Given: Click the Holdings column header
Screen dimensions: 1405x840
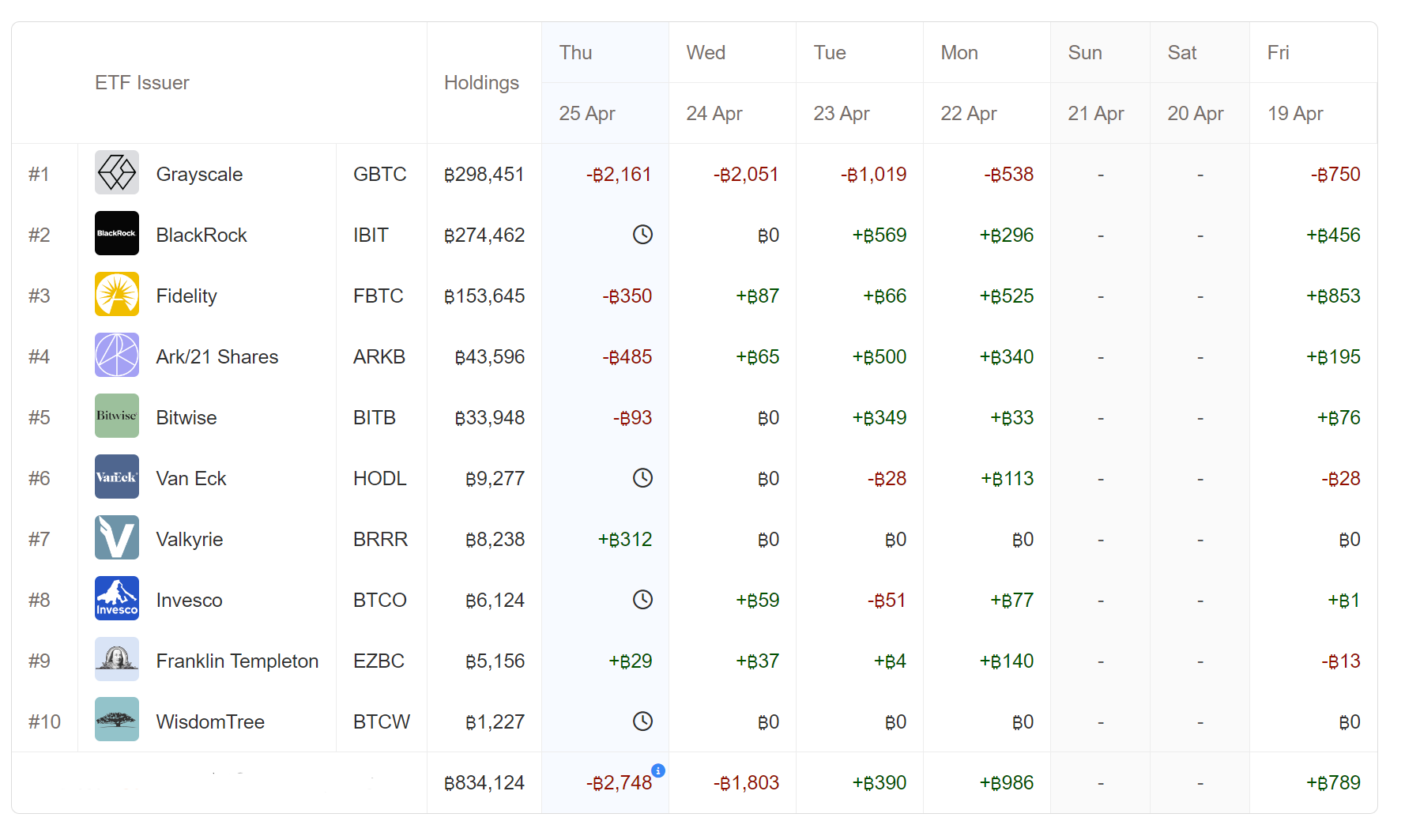Looking at the screenshot, I should click(x=481, y=83).
